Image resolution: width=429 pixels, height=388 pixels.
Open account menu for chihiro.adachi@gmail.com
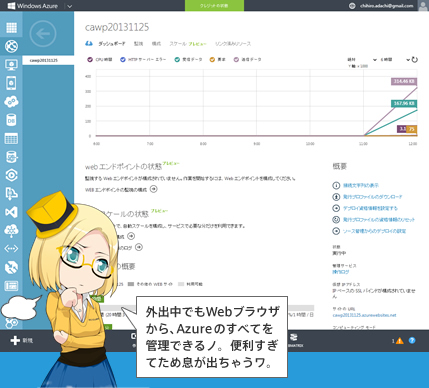tap(387, 6)
